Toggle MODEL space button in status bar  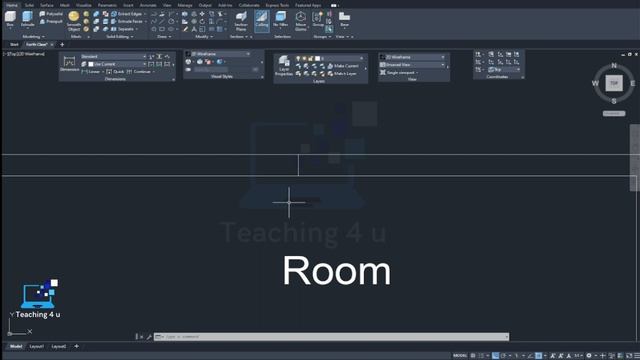click(460, 356)
